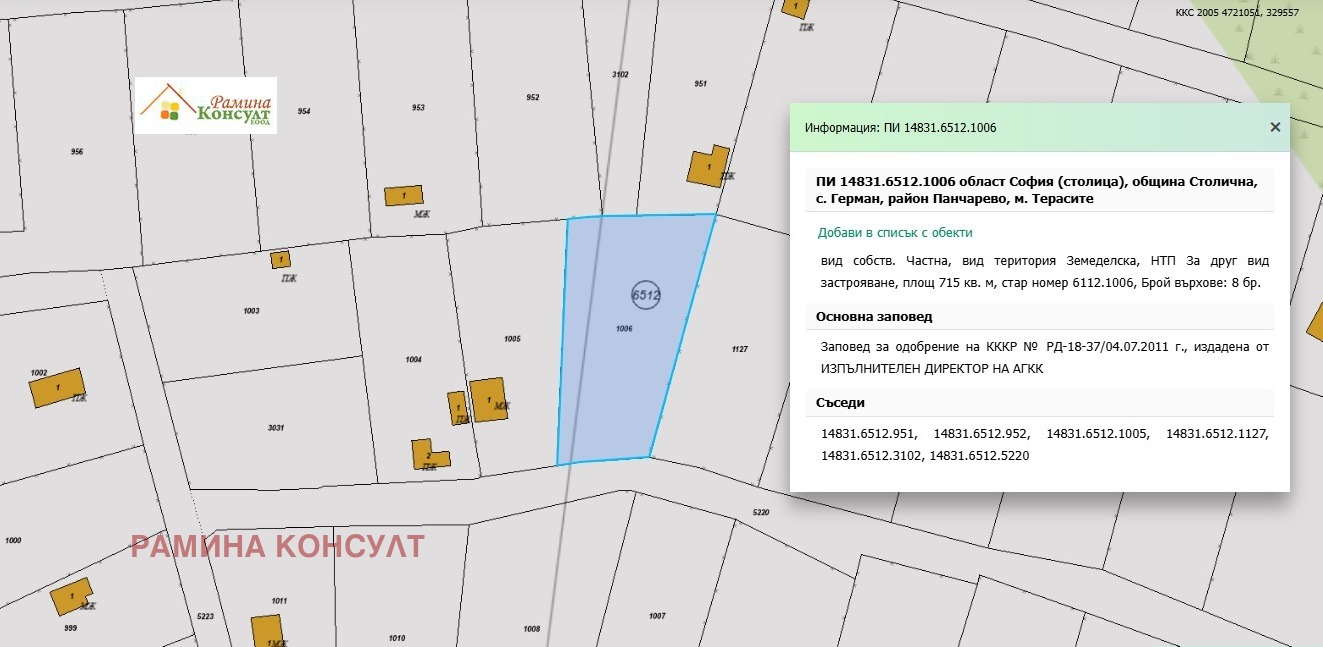This screenshot has height=647, width=1323.
Task: Select the building below the 953 label
Action: [x=403, y=195]
